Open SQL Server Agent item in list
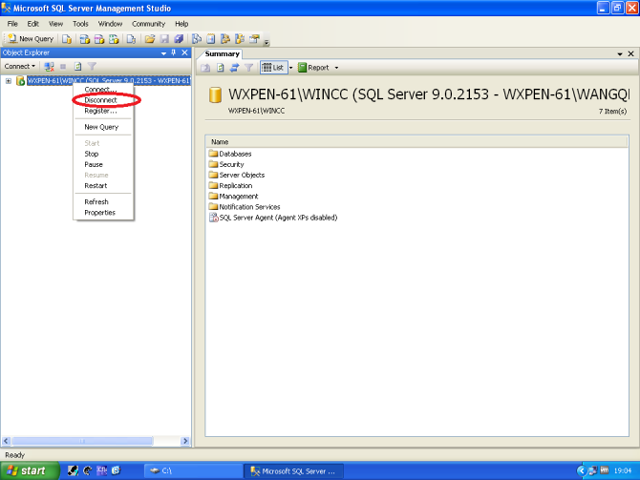The width and height of the screenshot is (640, 480). tap(270, 217)
